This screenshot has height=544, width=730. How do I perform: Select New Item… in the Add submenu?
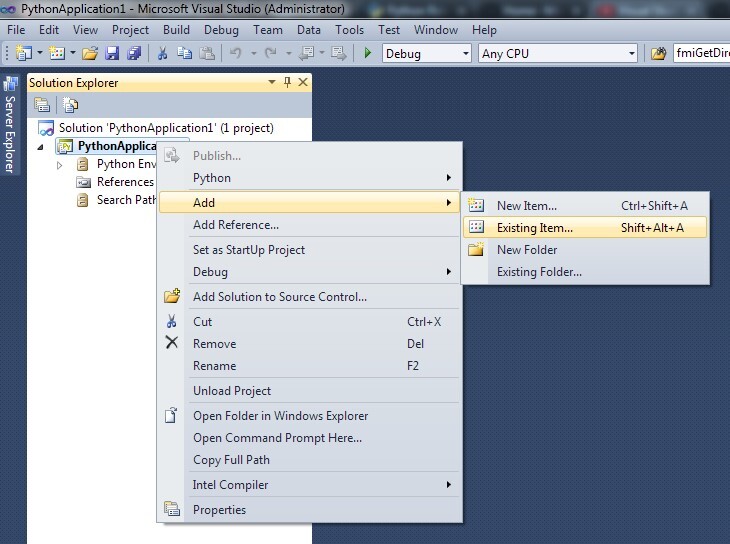coord(585,205)
